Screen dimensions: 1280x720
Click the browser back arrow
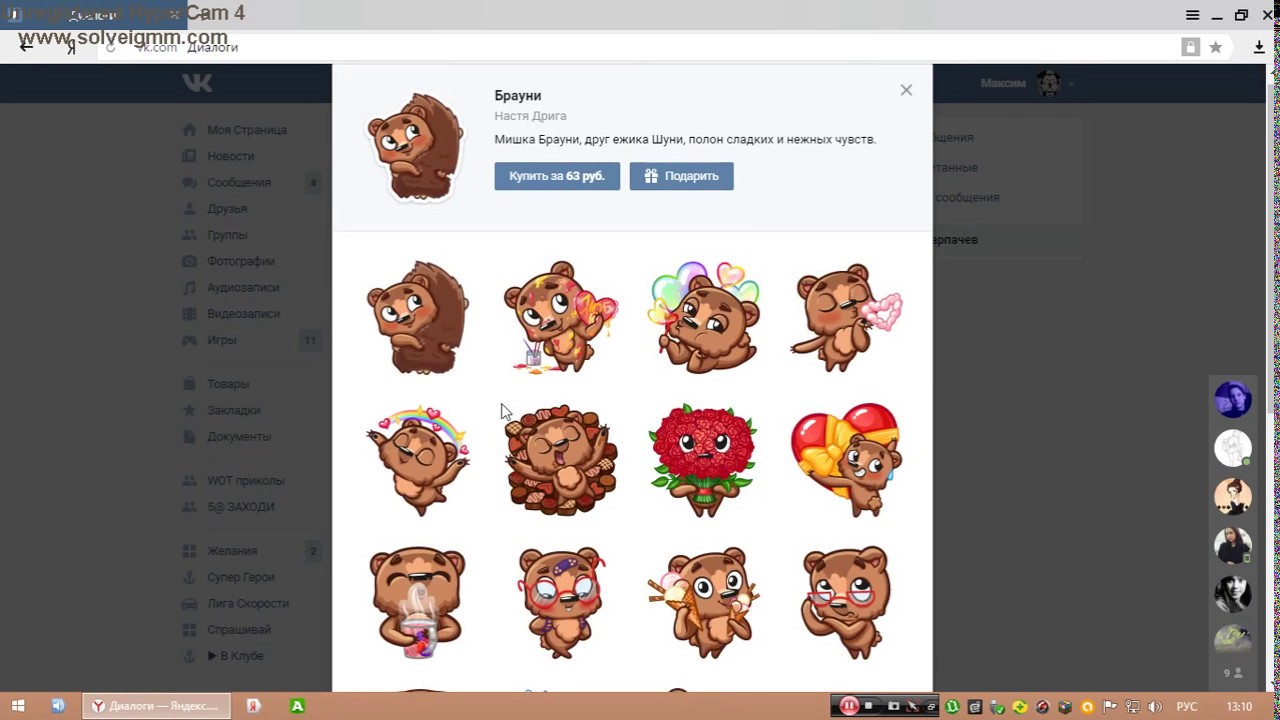27,47
